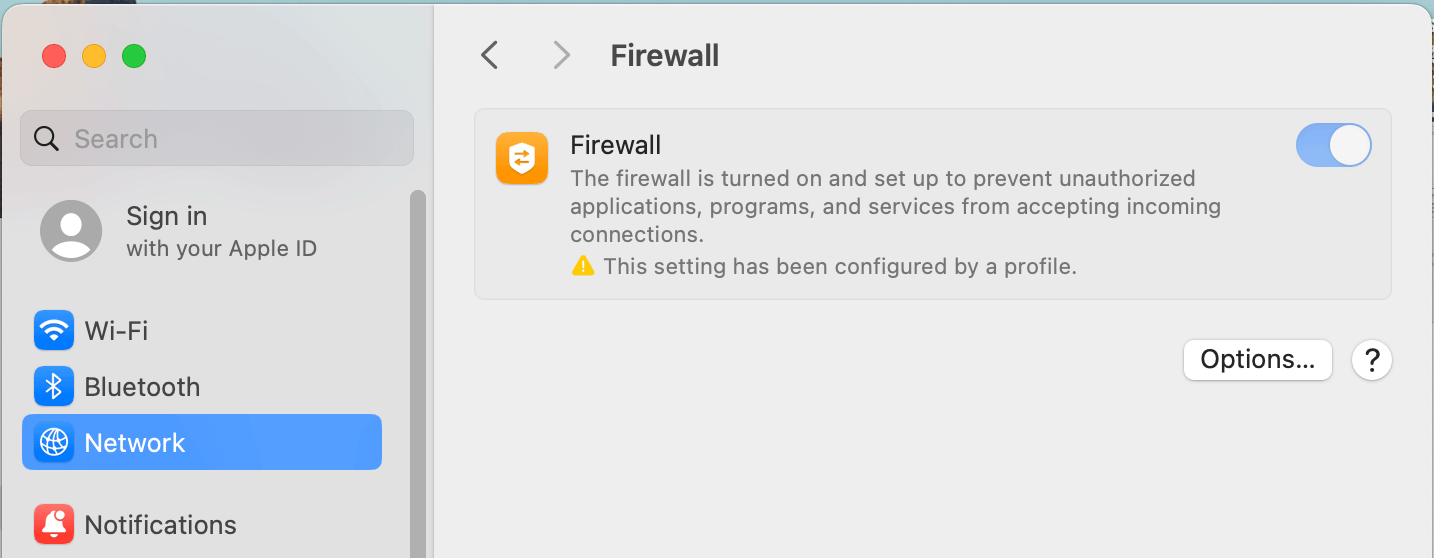
Task: Minimize the window with yellow button
Action: [x=94, y=56]
